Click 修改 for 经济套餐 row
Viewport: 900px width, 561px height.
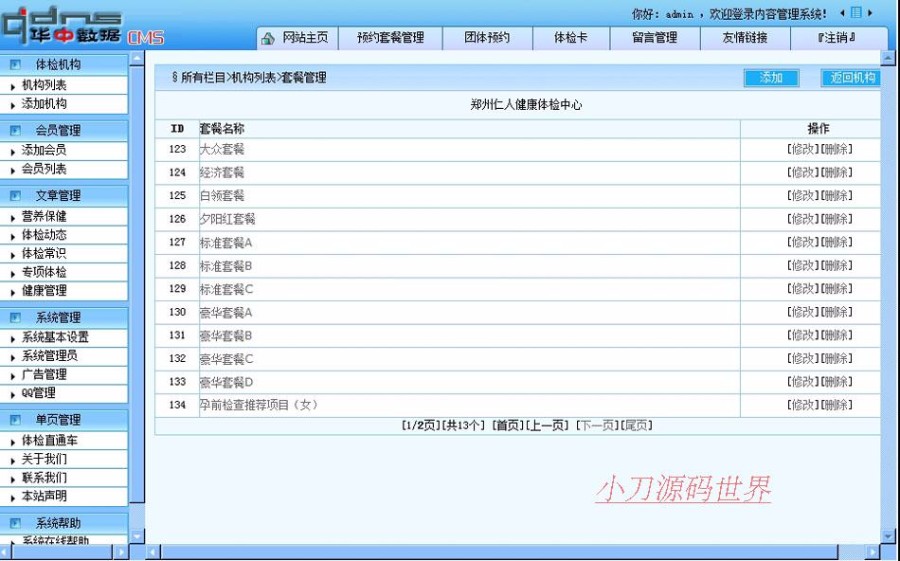[x=803, y=172]
